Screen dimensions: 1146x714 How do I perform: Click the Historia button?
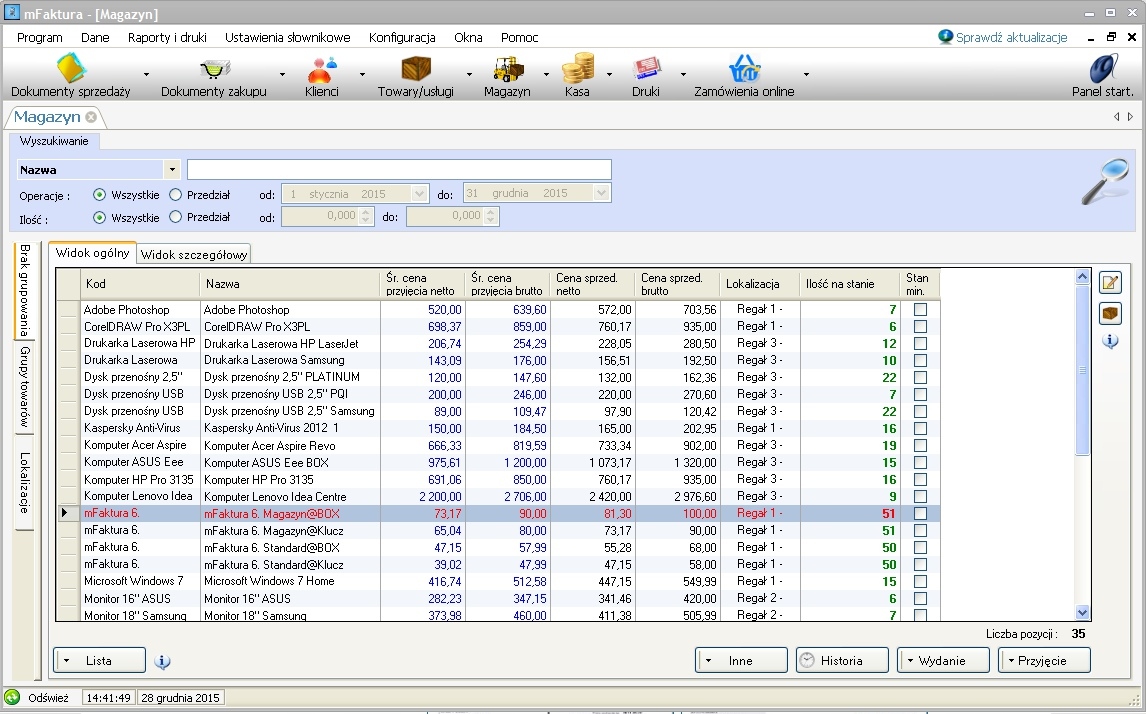point(842,661)
